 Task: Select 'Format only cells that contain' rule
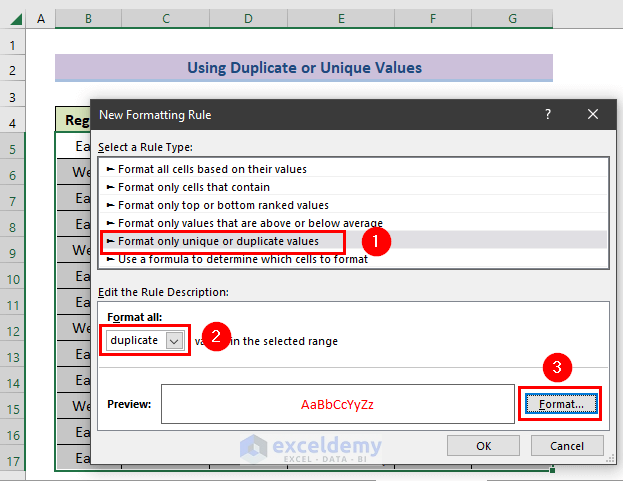(x=353, y=187)
